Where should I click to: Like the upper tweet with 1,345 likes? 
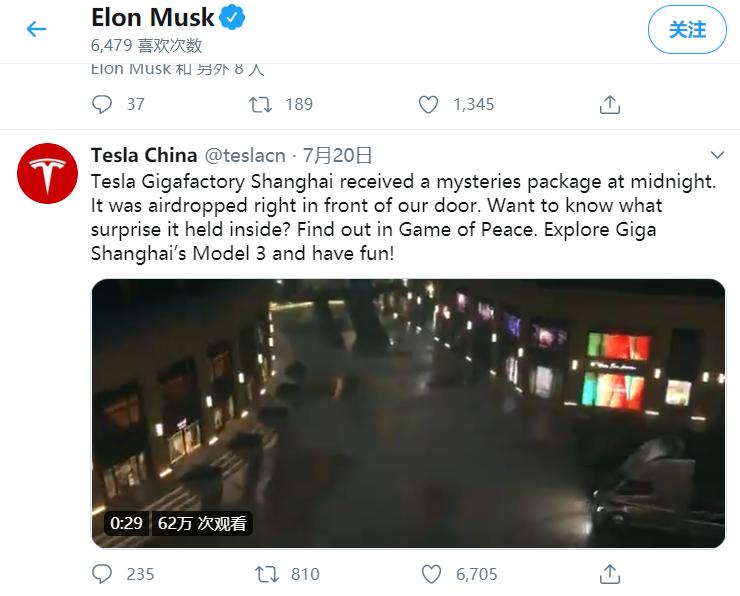coord(428,103)
